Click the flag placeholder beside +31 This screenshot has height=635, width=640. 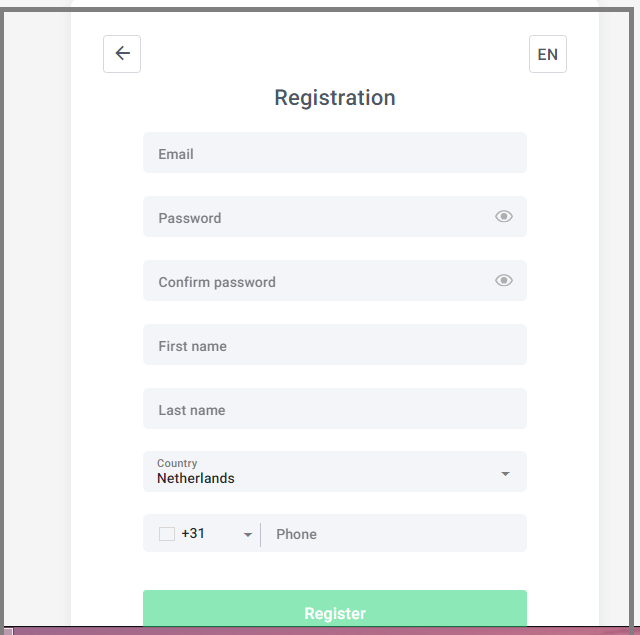point(167,534)
